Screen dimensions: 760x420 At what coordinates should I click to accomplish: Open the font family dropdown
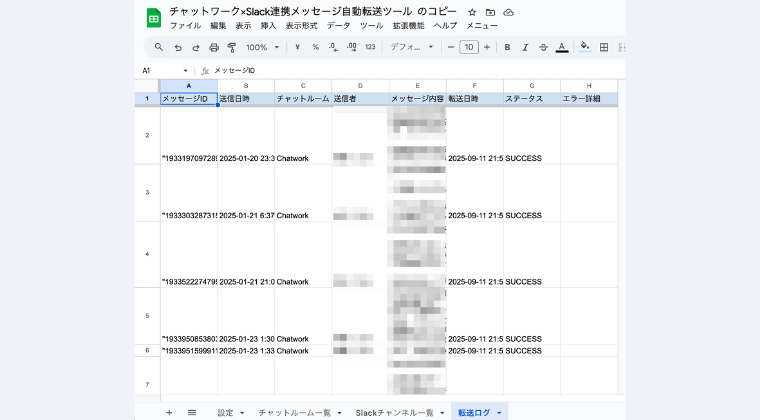click(x=412, y=47)
